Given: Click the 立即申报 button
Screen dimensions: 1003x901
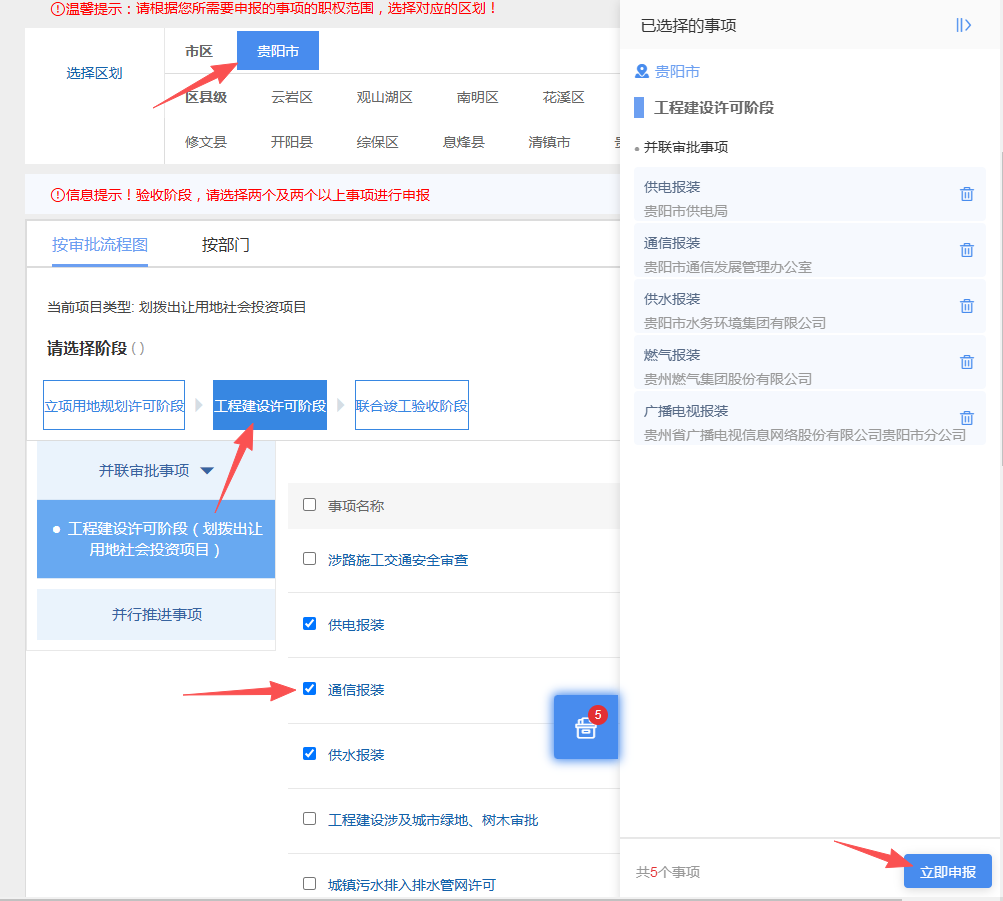Looking at the screenshot, I should (x=947, y=872).
